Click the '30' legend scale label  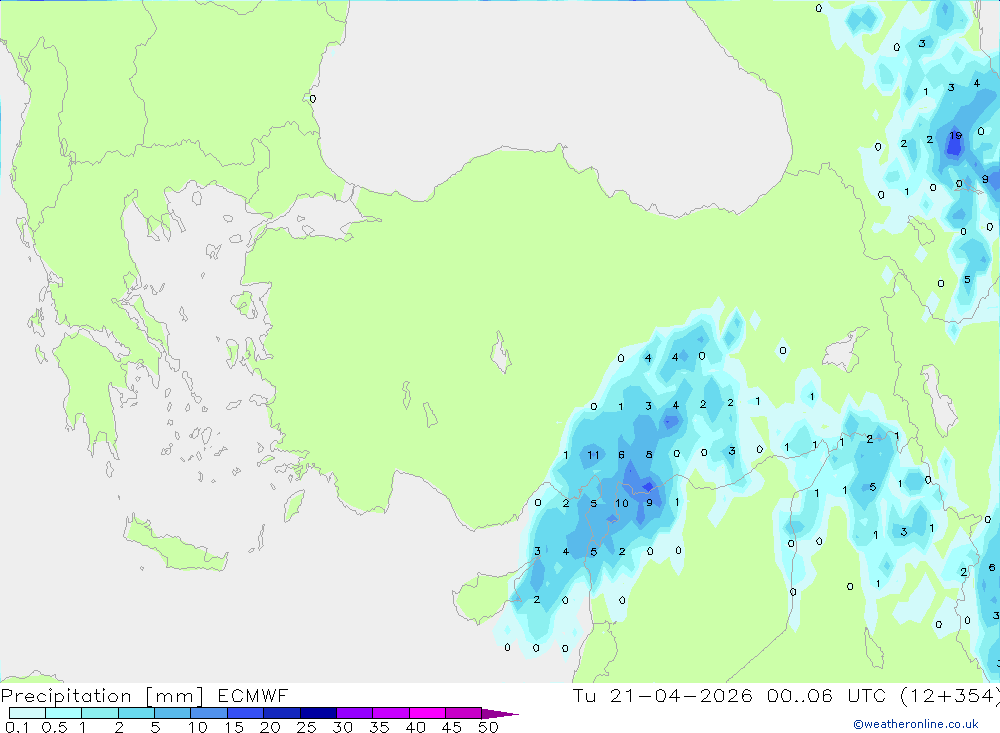(x=342, y=727)
